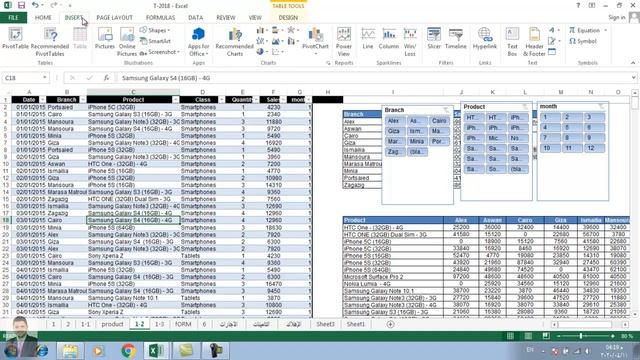This screenshot has width=640, height=360.
Task: Switch to the FORMULAS tab
Action: [x=160, y=18]
